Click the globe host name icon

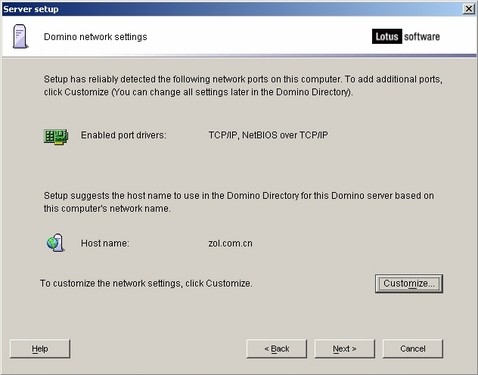pos(55,243)
